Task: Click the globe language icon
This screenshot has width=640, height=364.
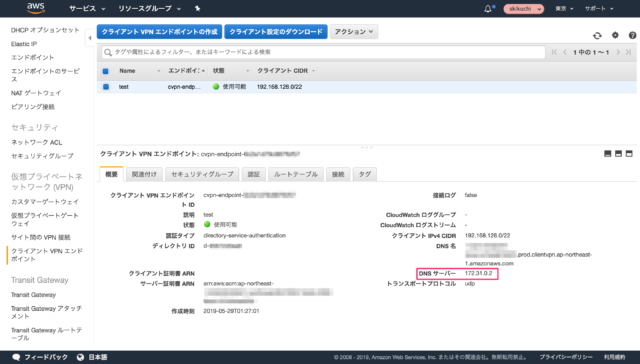Action: click(80, 357)
